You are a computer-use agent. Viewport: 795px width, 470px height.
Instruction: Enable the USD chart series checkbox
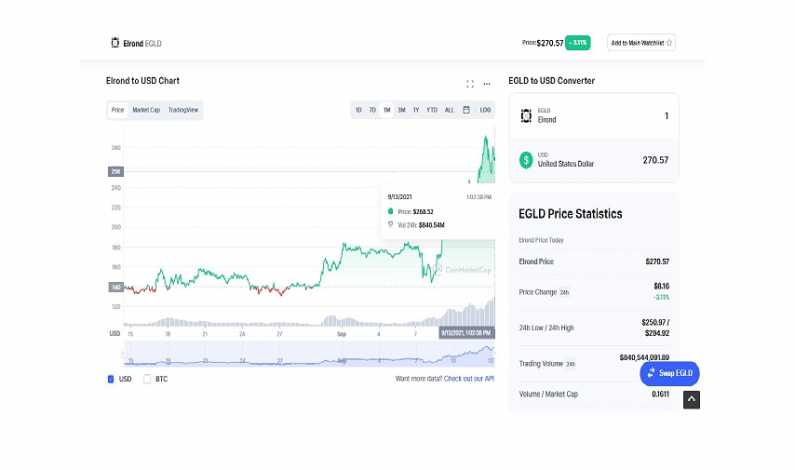(x=111, y=379)
